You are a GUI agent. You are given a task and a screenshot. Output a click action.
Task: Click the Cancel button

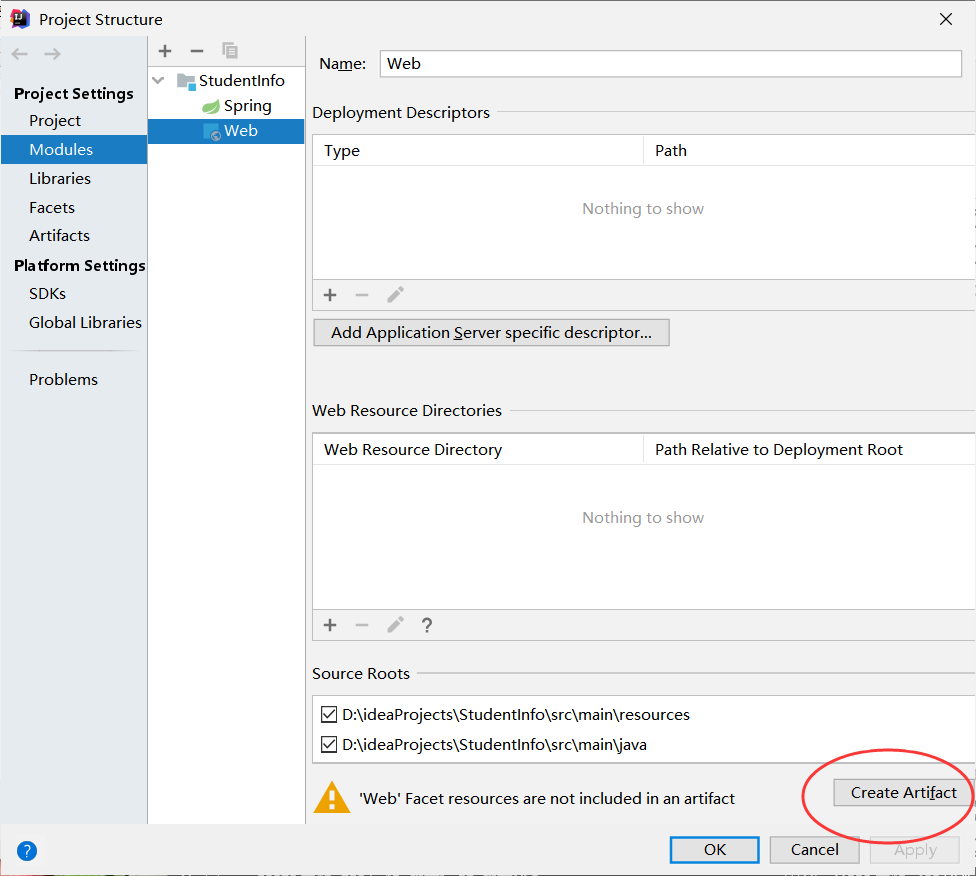814,850
